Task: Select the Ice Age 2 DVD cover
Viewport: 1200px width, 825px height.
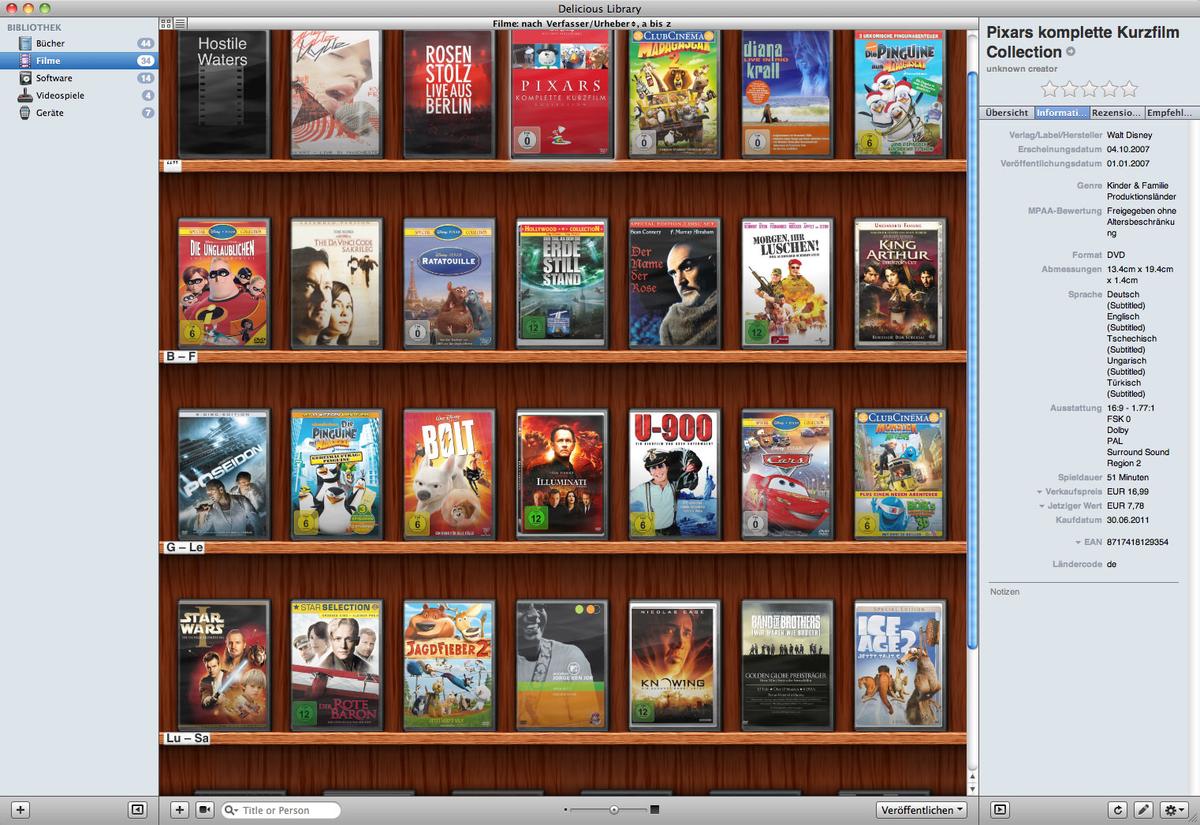Action: tap(900, 665)
